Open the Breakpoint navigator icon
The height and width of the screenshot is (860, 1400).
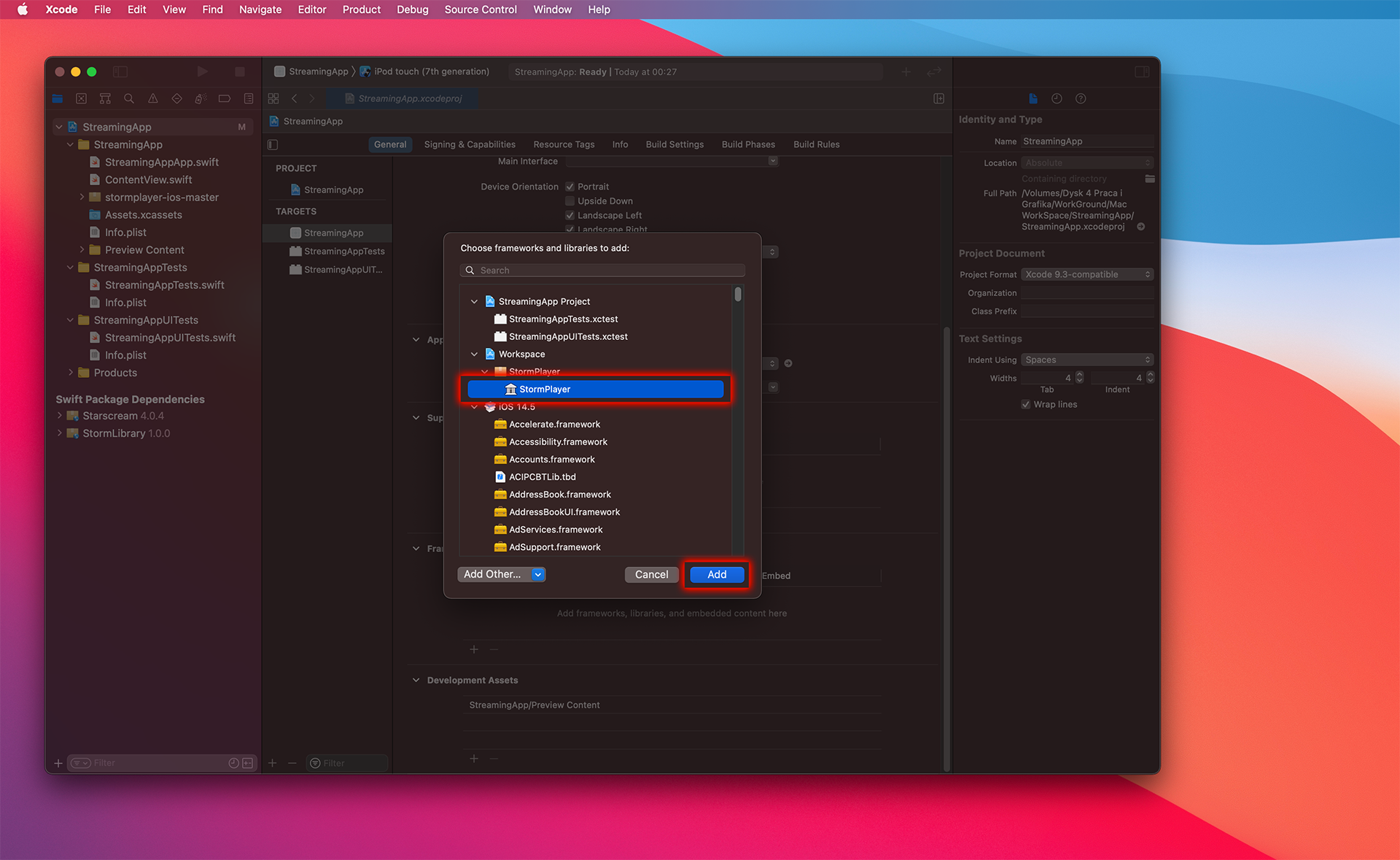pyautogui.click(x=225, y=98)
